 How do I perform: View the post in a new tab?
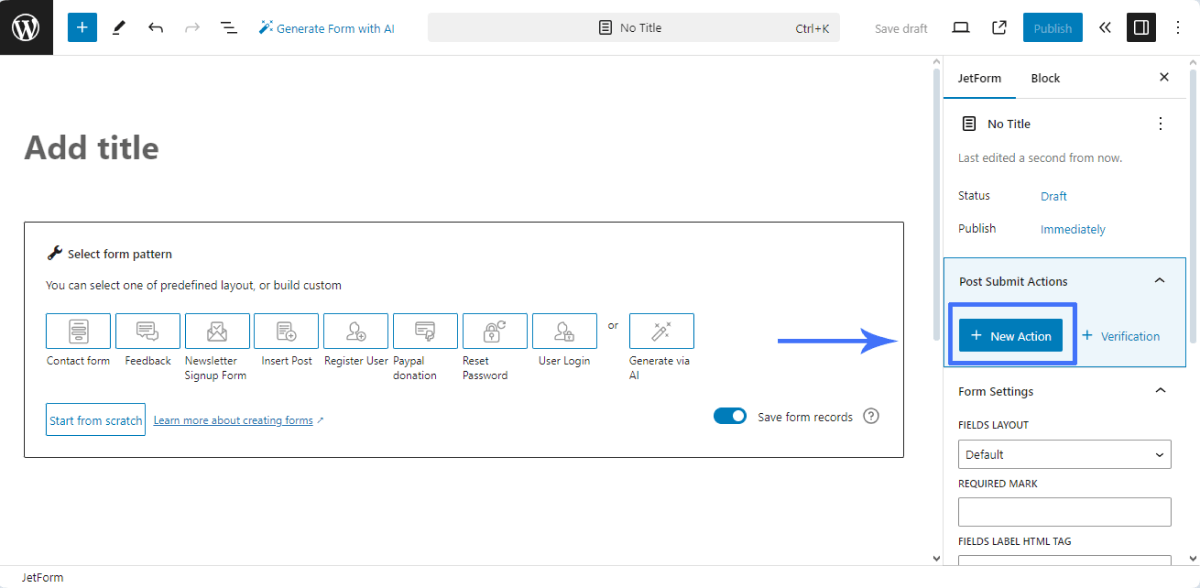[998, 27]
